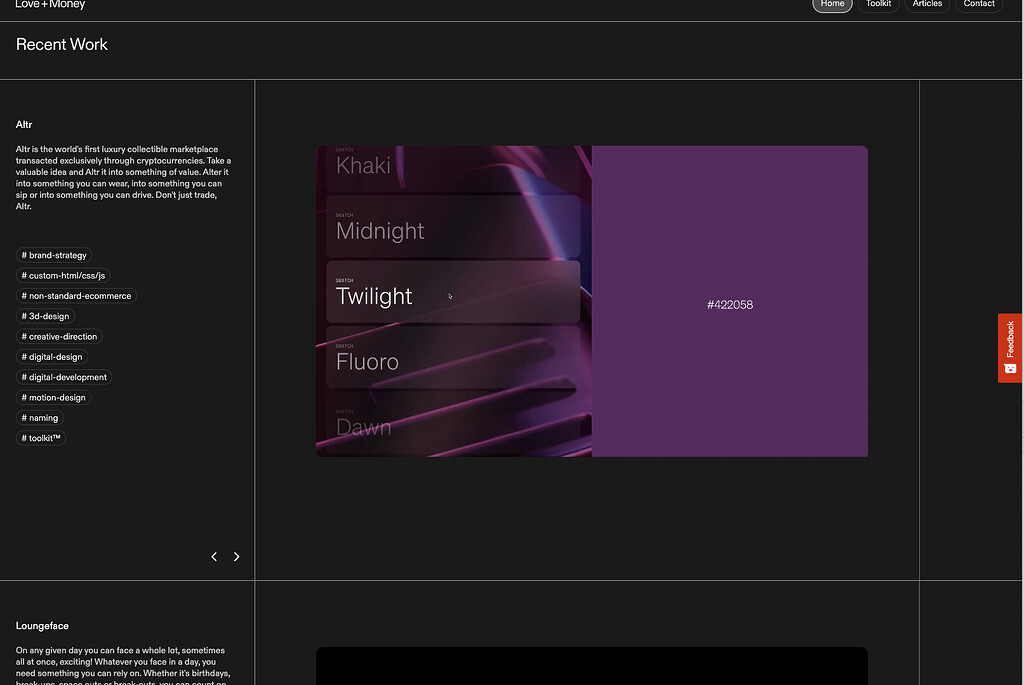The image size is (1024, 685).
Task: Click the Loungeface project heading
Action: pyautogui.click(x=42, y=625)
